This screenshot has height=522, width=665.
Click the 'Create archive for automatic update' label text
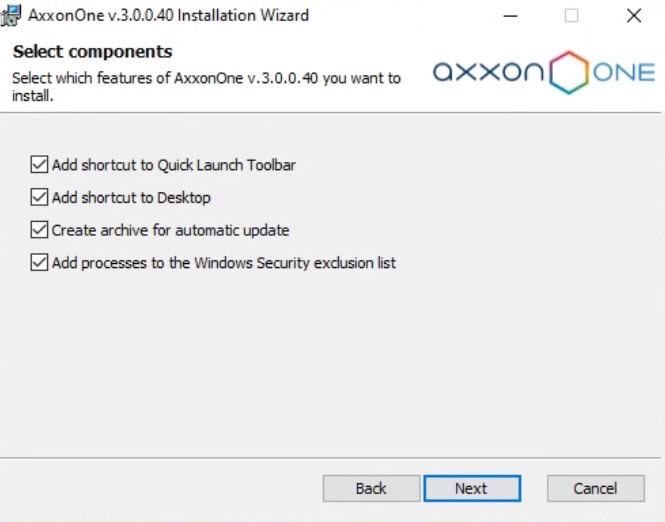click(x=171, y=230)
